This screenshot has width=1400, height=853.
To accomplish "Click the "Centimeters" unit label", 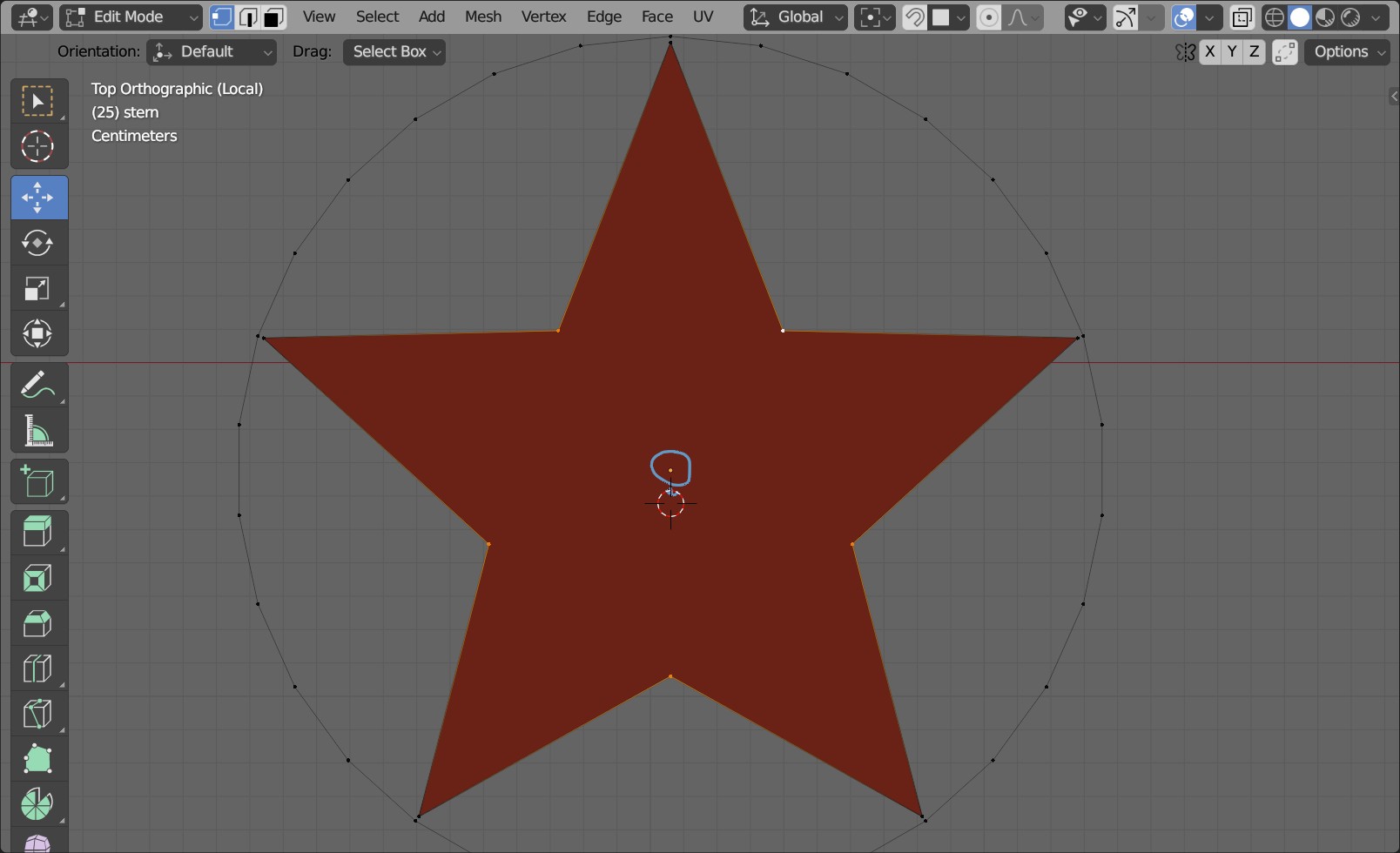I will (x=134, y=136).
